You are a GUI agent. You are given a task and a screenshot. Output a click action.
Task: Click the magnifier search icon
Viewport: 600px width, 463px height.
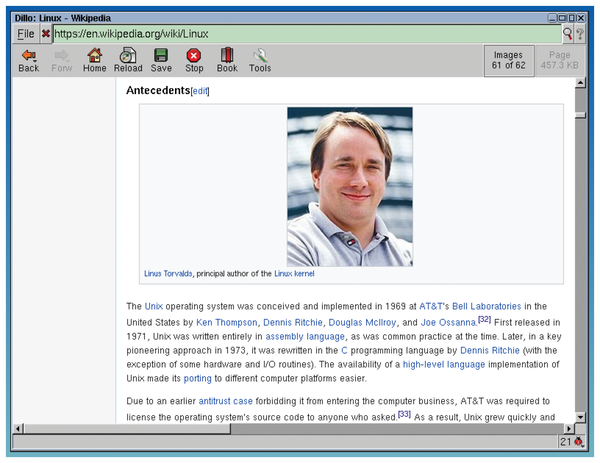tap(567, 34)
